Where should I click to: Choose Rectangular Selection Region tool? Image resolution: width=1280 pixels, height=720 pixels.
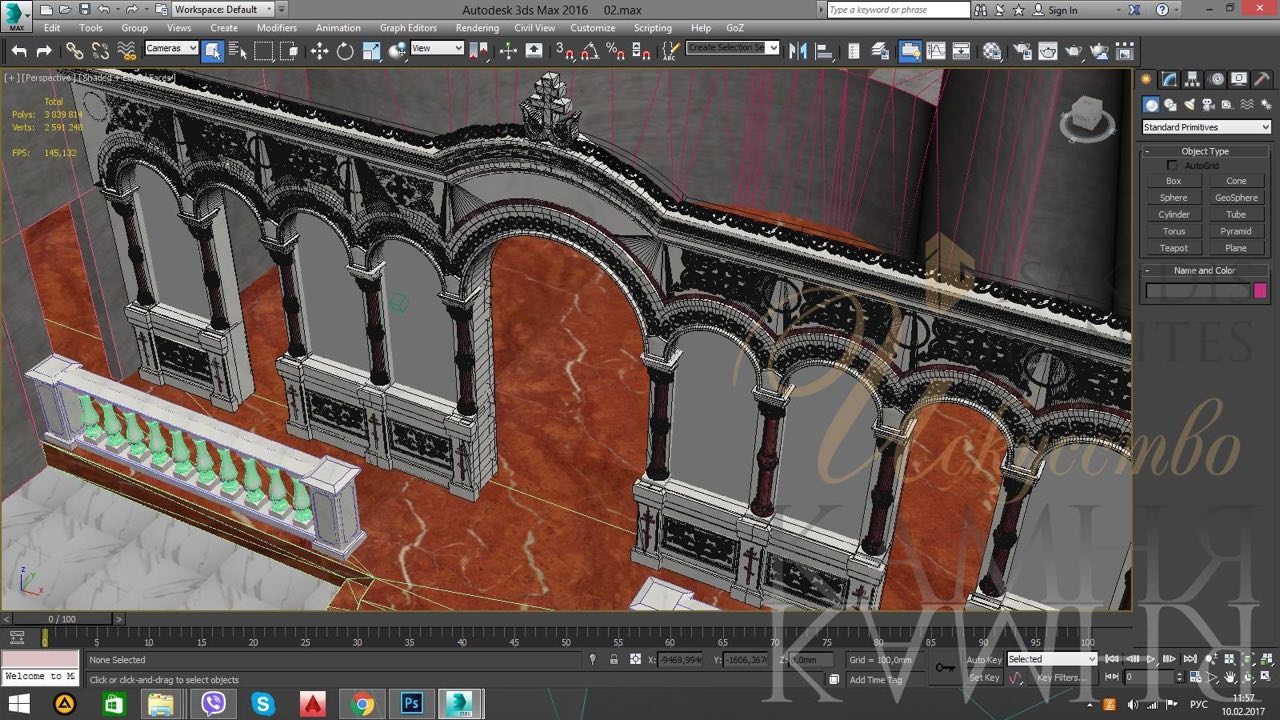point(264,51)
